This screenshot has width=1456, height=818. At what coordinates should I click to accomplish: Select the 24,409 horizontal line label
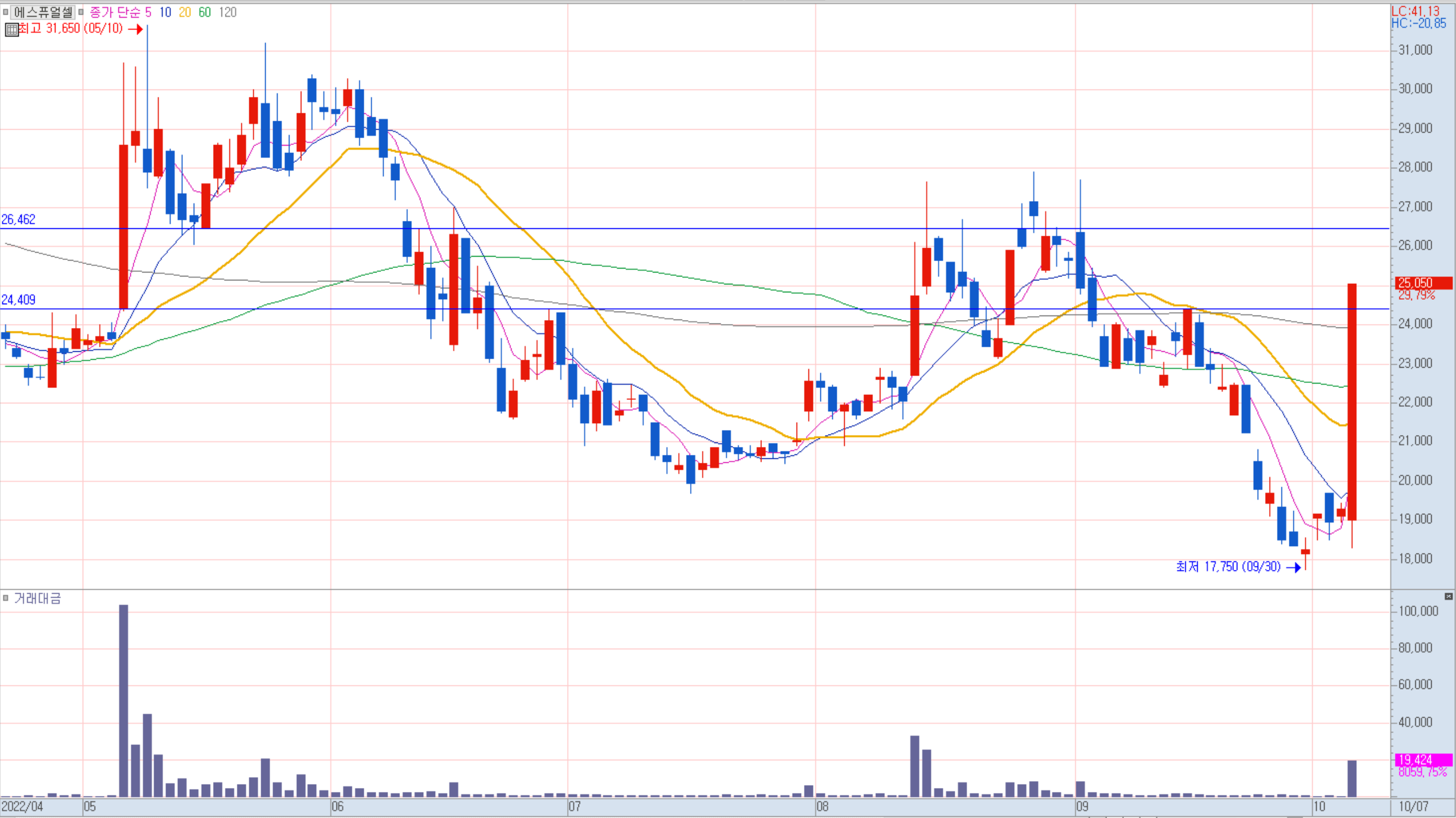18,300
